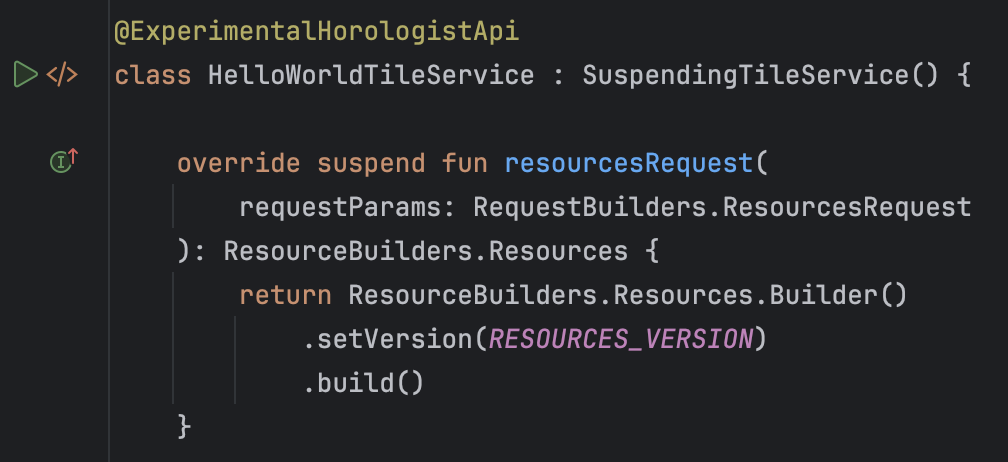1008x462 pixels.
Task: Click the orange code tag gutter icon
Action: click(x=62, y=74)
